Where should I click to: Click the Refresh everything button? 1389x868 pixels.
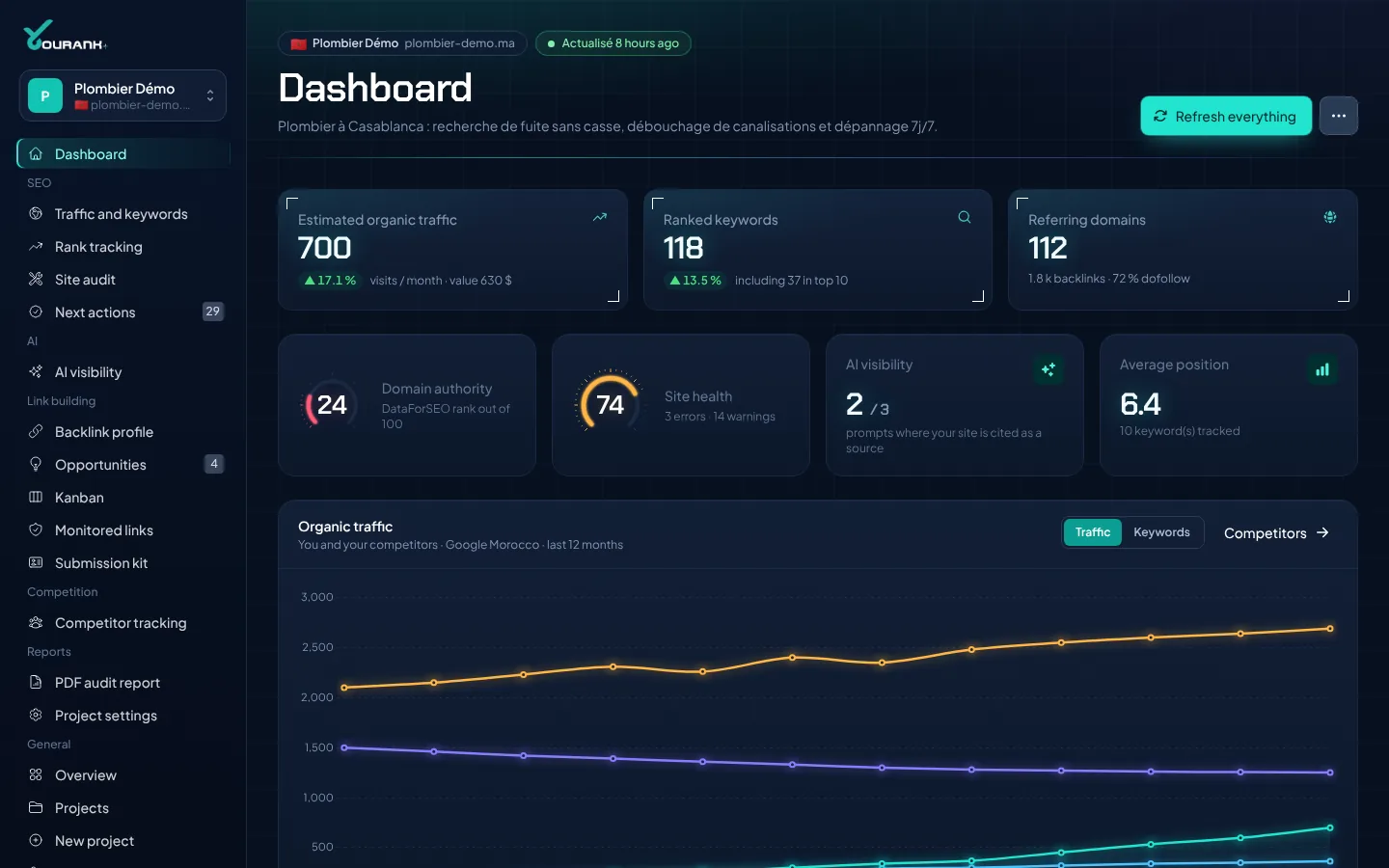click(1226, 116)
